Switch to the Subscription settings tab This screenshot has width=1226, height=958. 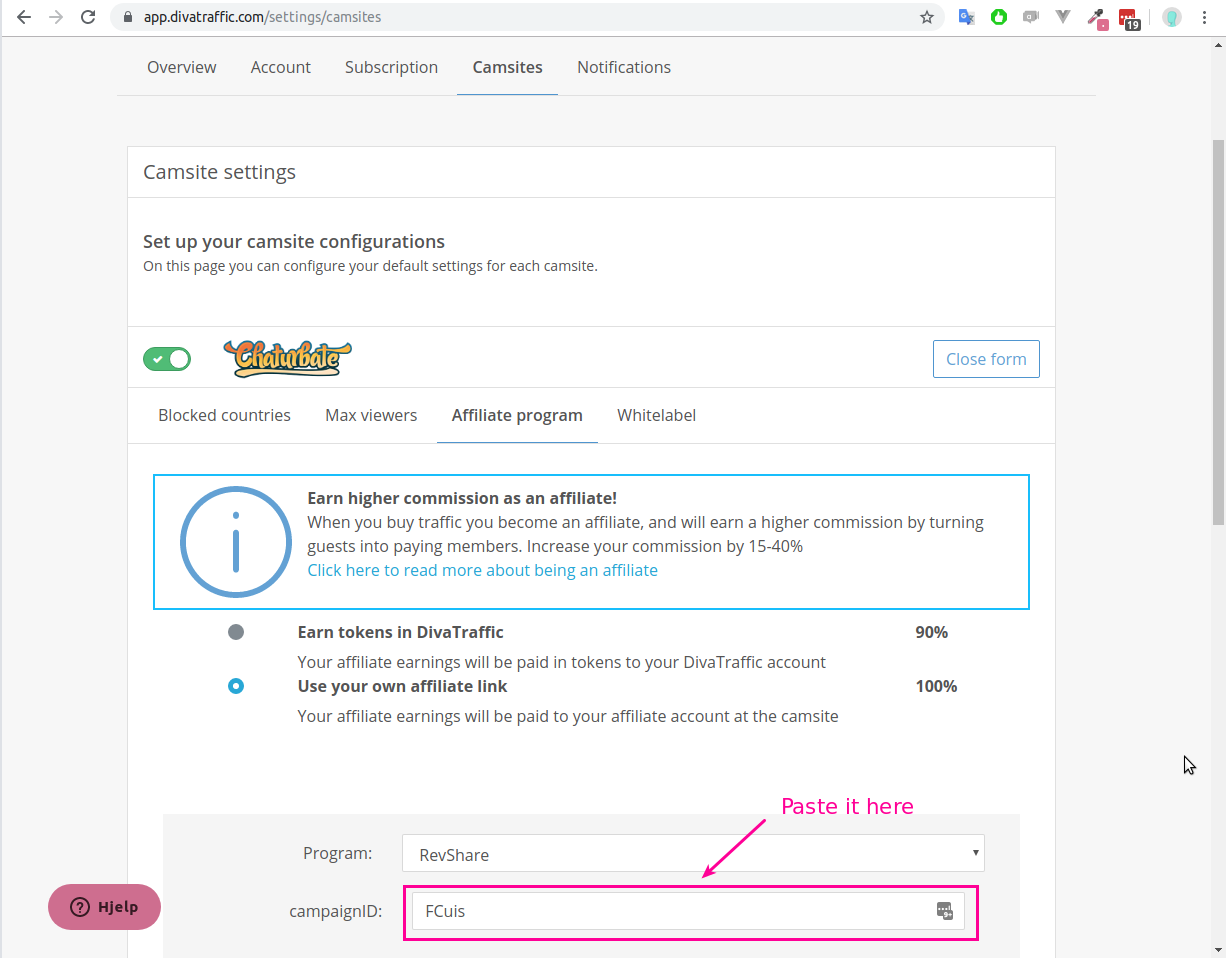(391, 67)
